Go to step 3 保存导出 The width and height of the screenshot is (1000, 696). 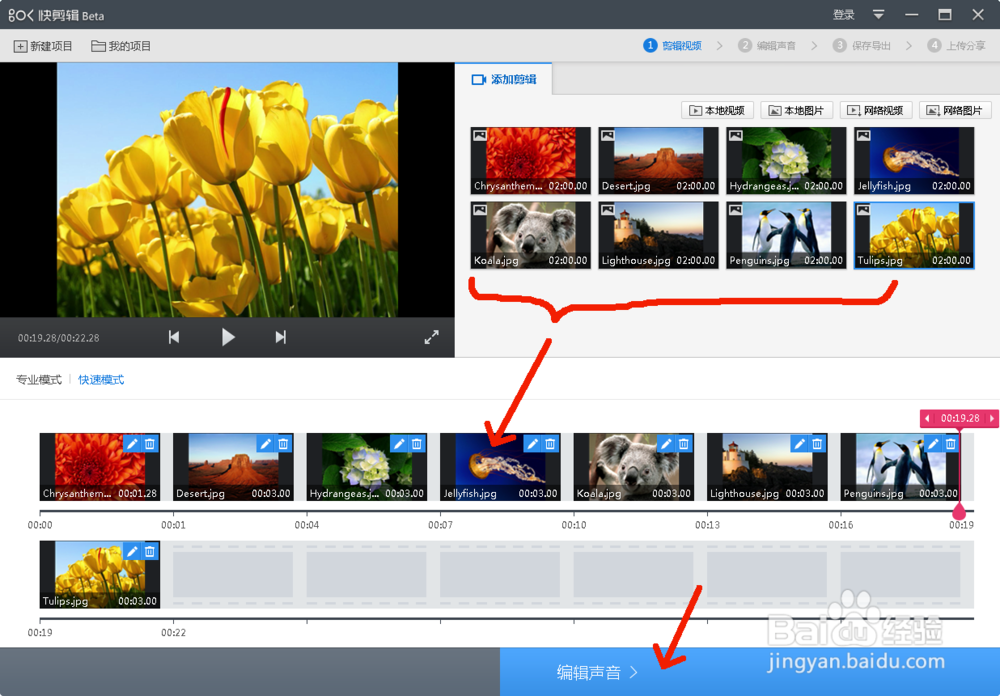coord(862,45)
